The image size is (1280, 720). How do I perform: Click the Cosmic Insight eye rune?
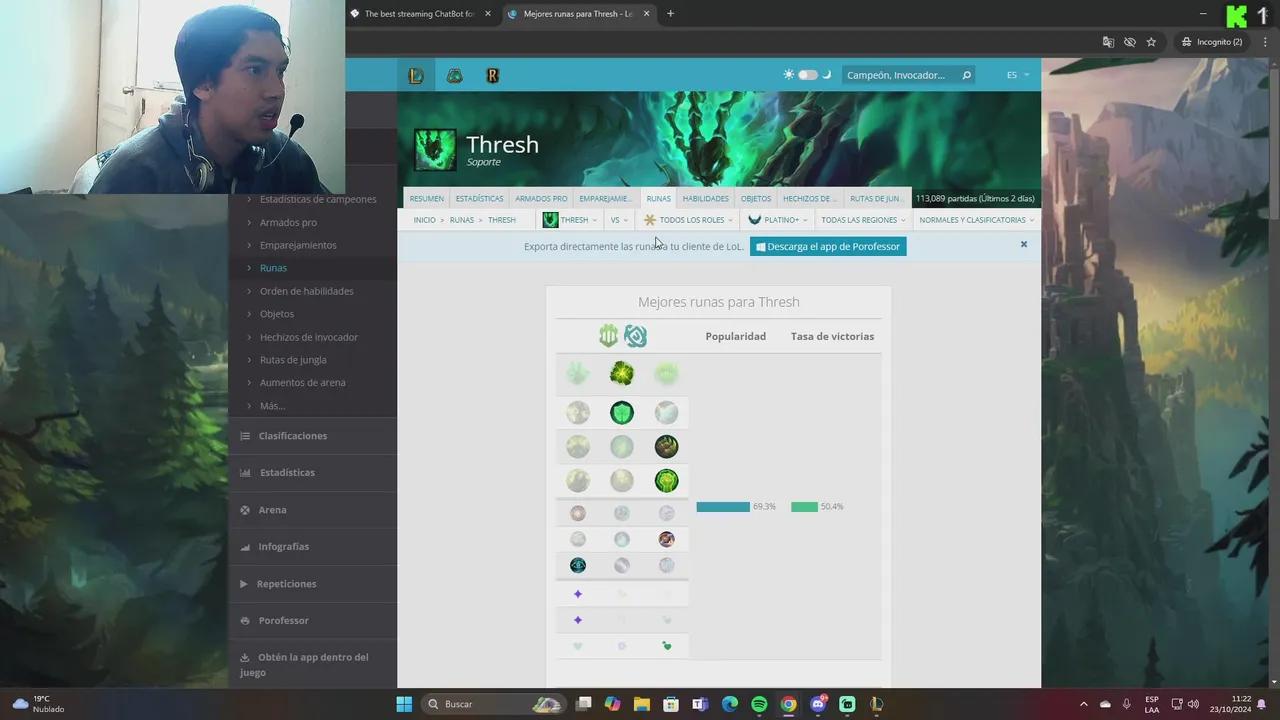(x=578, y=565)
